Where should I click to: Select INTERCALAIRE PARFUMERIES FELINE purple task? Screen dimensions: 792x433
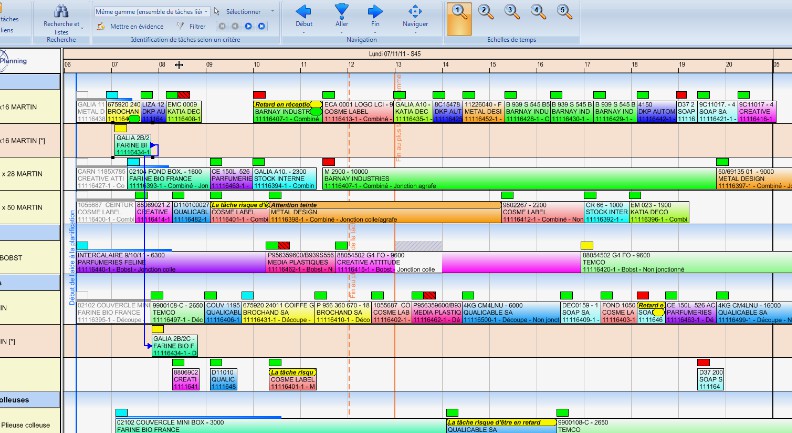pyautogui.click(x=171, y=263)
